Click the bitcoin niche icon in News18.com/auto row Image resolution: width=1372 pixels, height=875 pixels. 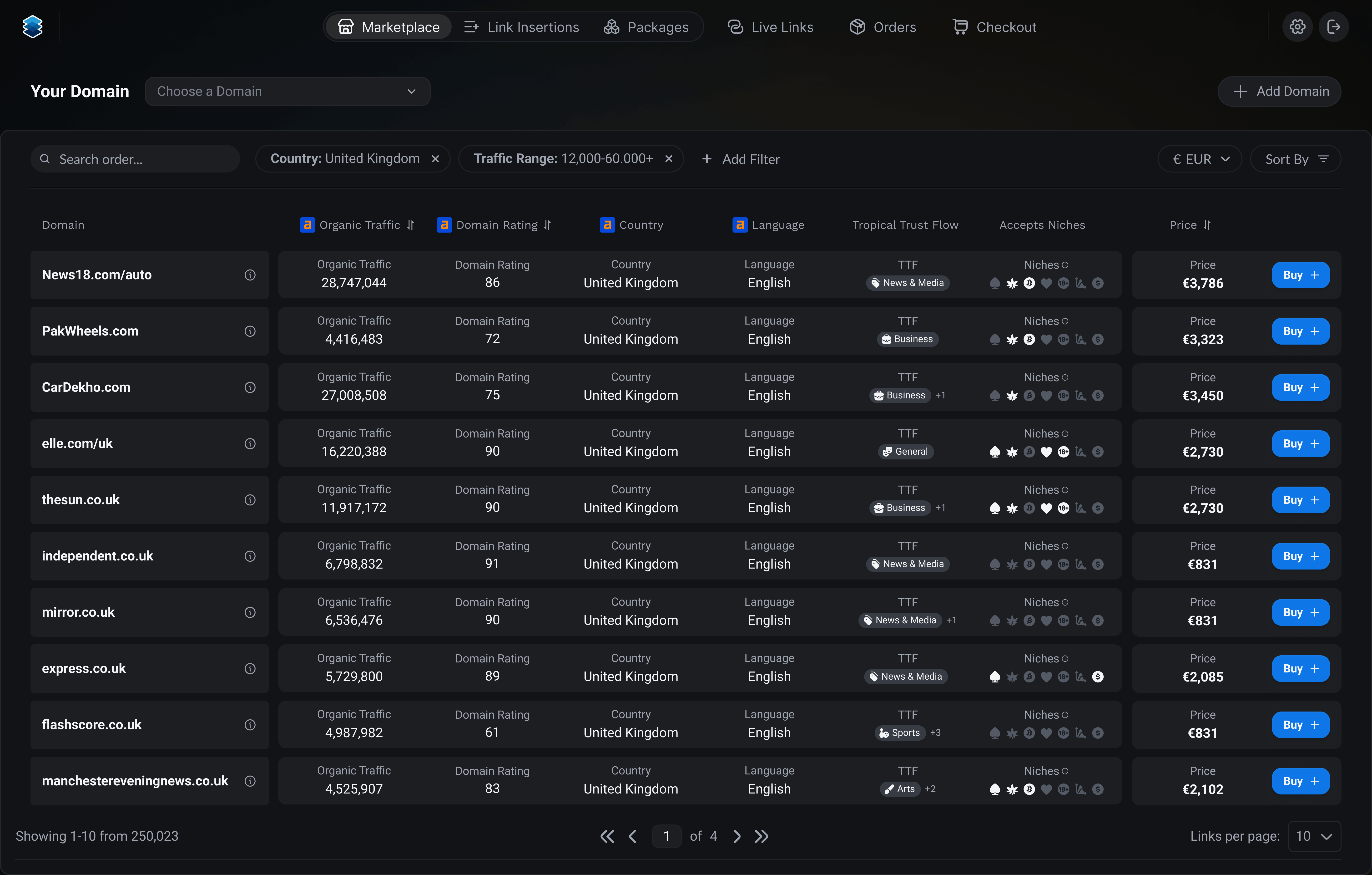(x=1029, y=283)
